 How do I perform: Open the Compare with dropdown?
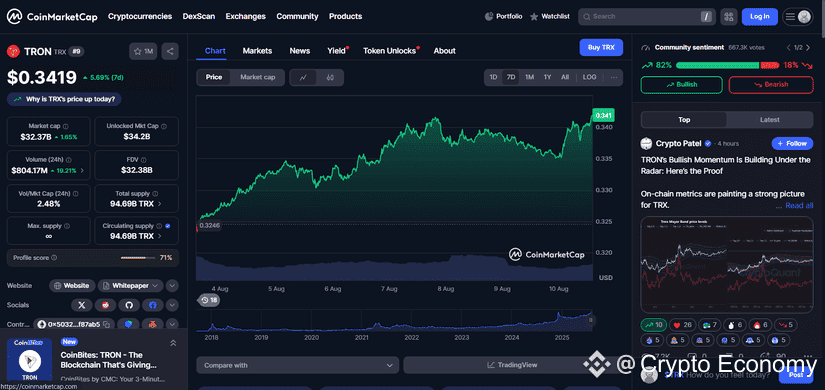coord(297,365)
